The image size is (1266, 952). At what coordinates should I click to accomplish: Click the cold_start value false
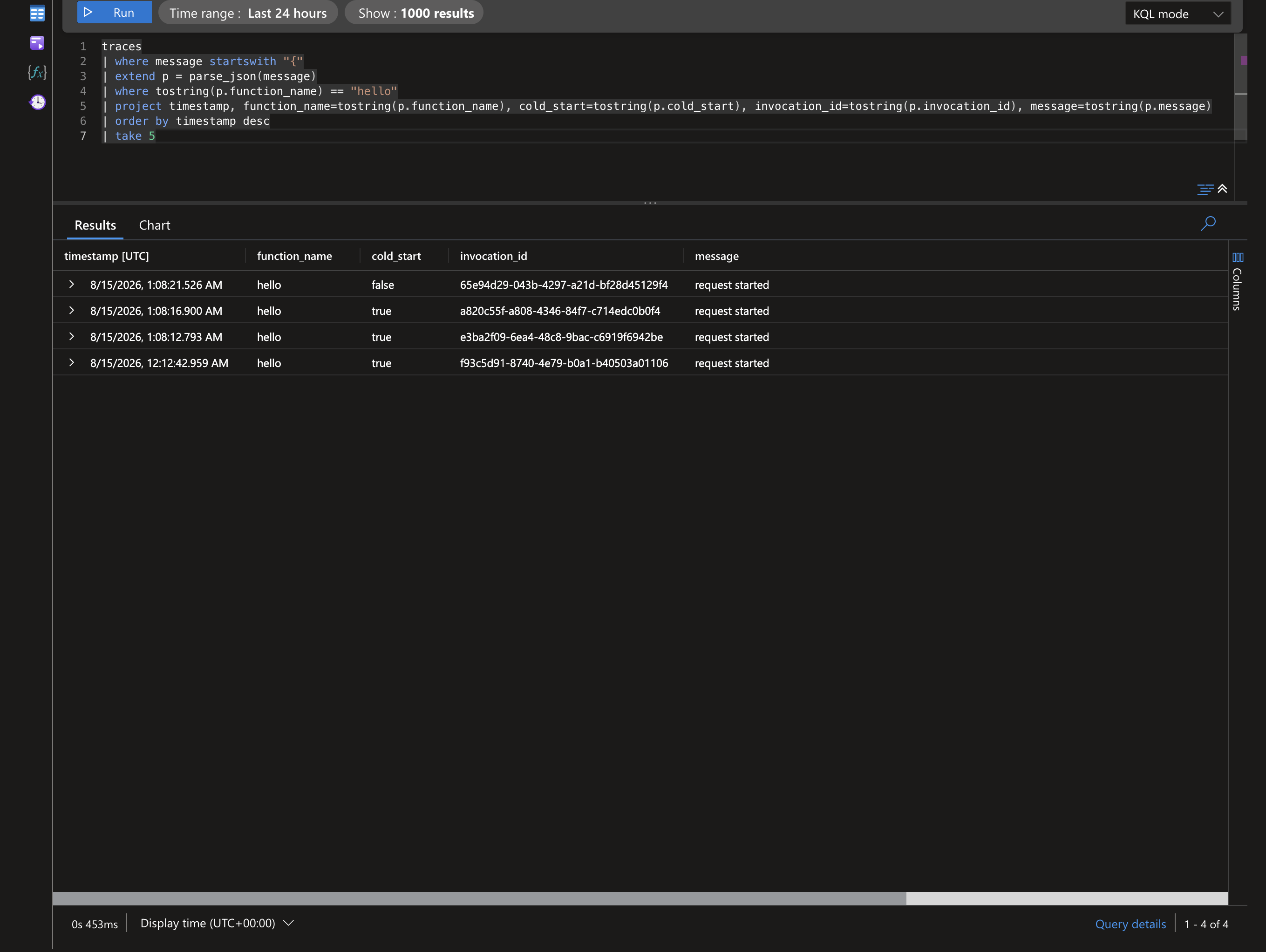(x=383, y=285)
